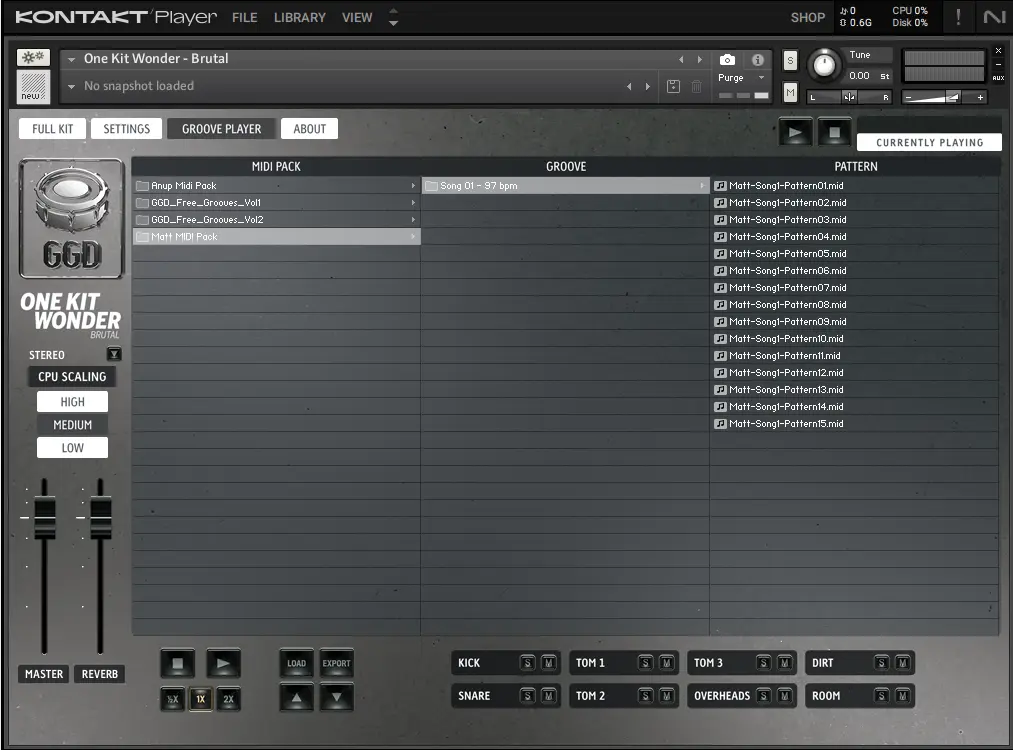Mute the SNARE channel

[x=548, y=696]
